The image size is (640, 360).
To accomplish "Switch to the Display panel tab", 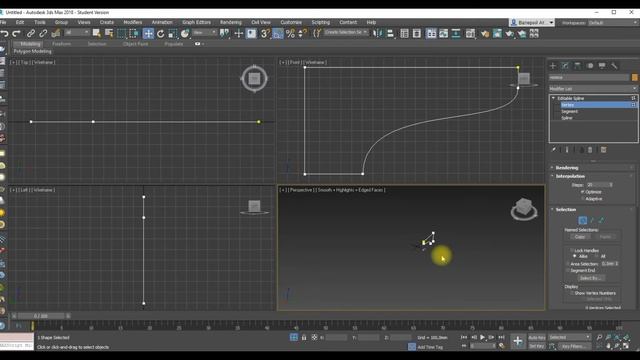I will click(x=602, y=66).
